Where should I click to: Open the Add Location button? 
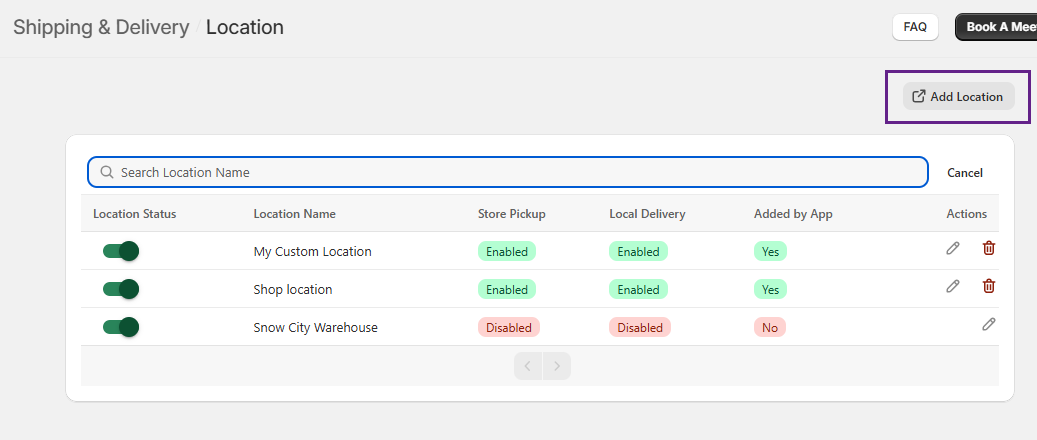[x=958, y=97]
